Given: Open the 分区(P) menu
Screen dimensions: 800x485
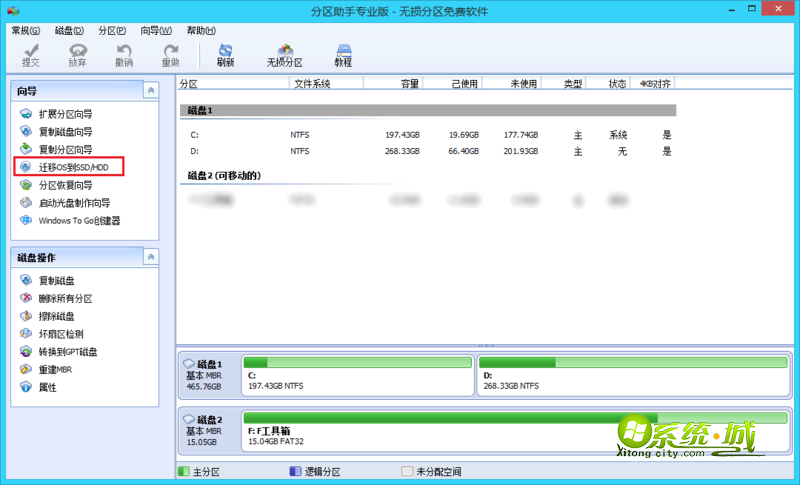Looking at the screenshot, I should [112, 31].
